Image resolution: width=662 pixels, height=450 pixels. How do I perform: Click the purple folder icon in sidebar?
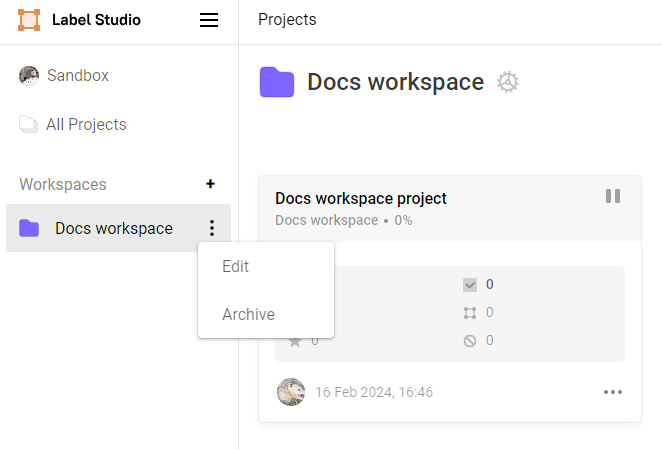tap(30, 228)
